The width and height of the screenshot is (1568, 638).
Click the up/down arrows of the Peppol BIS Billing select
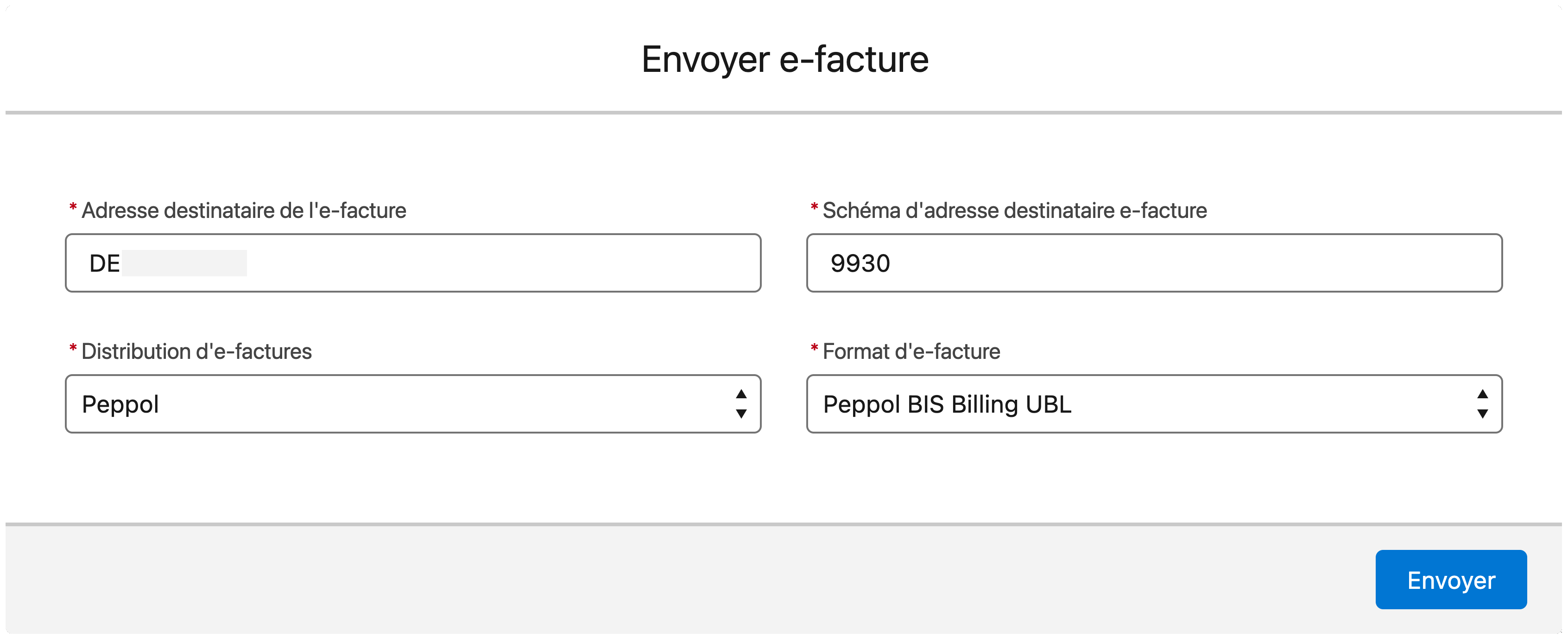(x=1482, y=404)
